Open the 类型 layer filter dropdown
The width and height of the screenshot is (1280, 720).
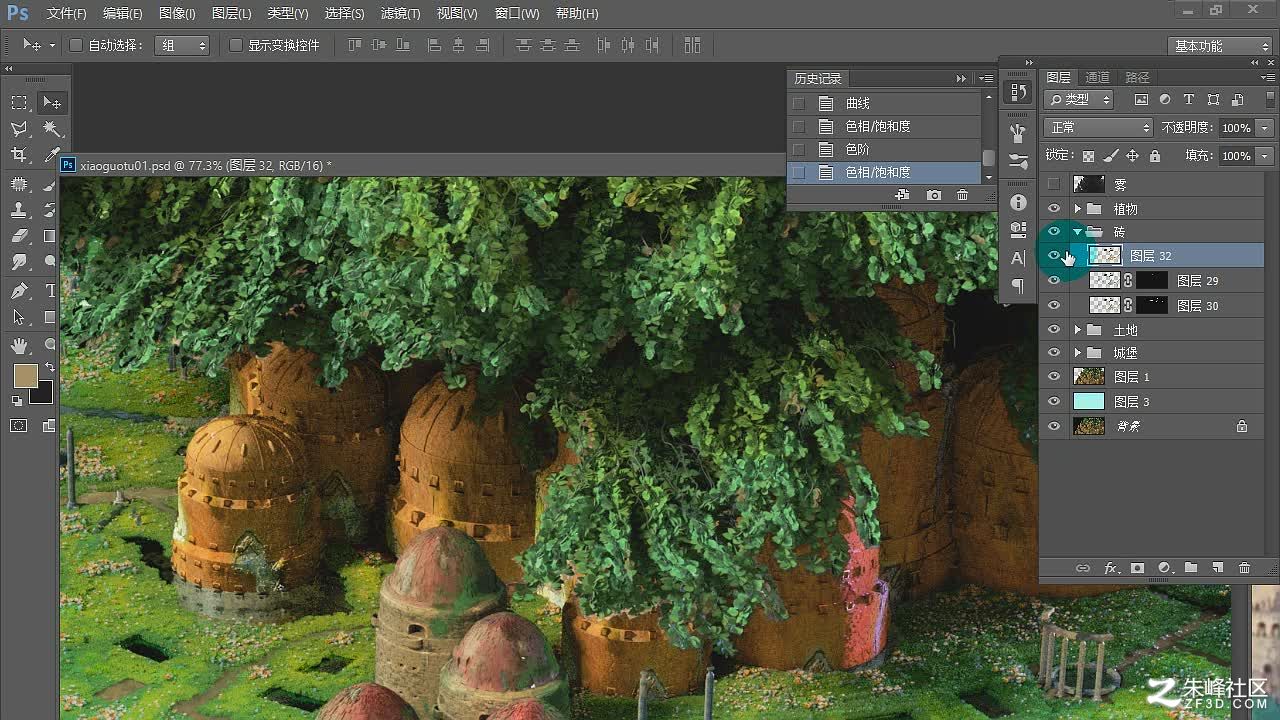pos(1079,100)
